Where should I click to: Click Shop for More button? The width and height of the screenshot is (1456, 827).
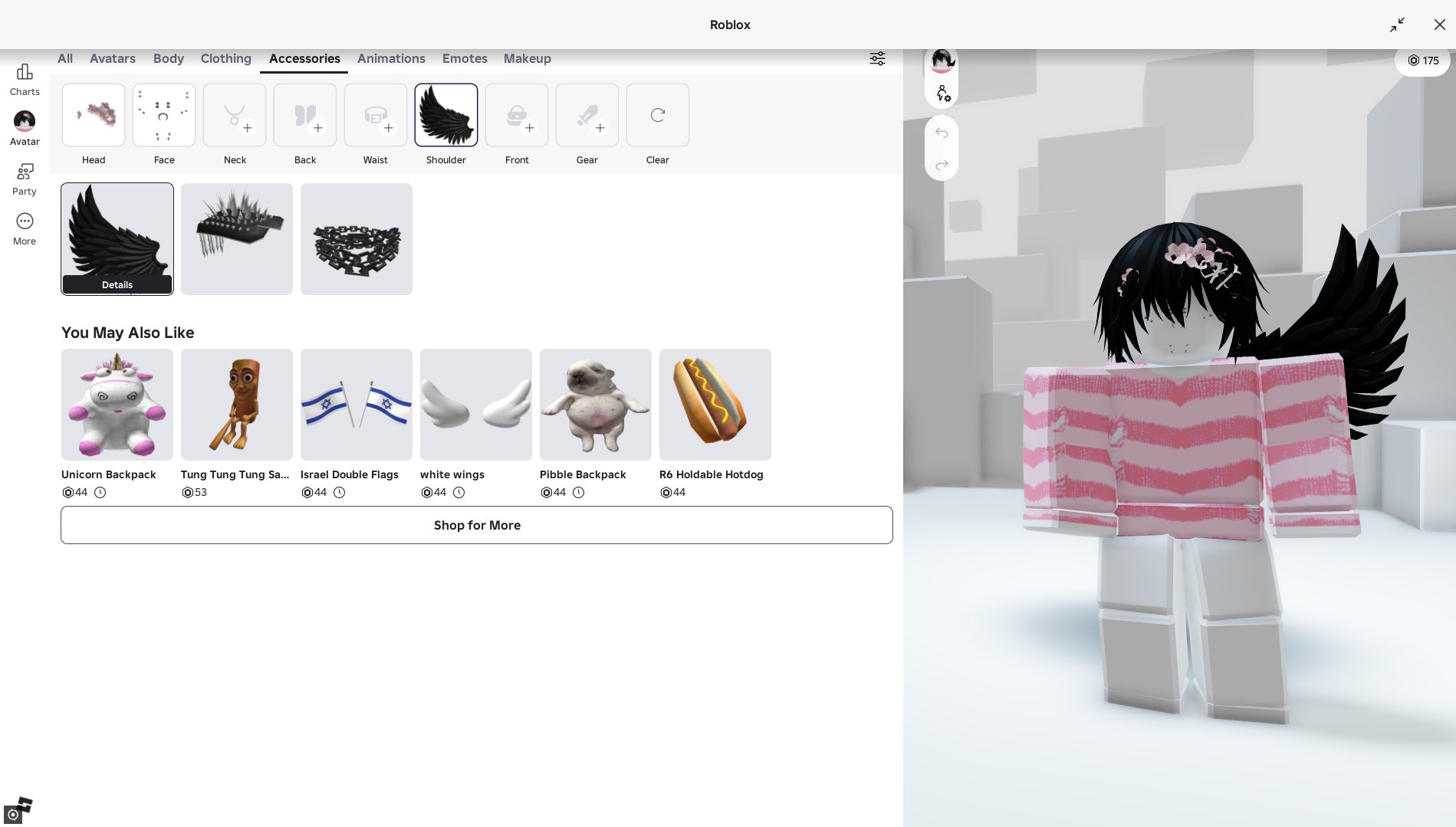(477, 525)
